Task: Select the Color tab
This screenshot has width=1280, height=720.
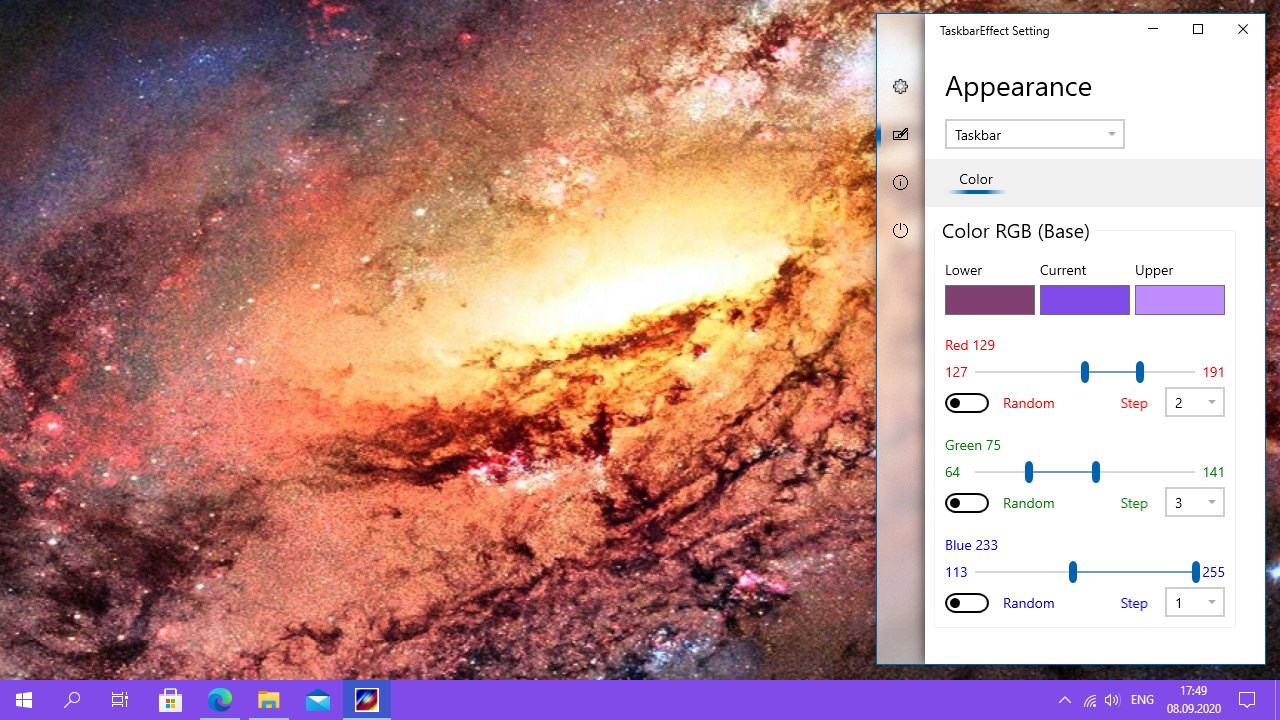Action: [976, 180]
